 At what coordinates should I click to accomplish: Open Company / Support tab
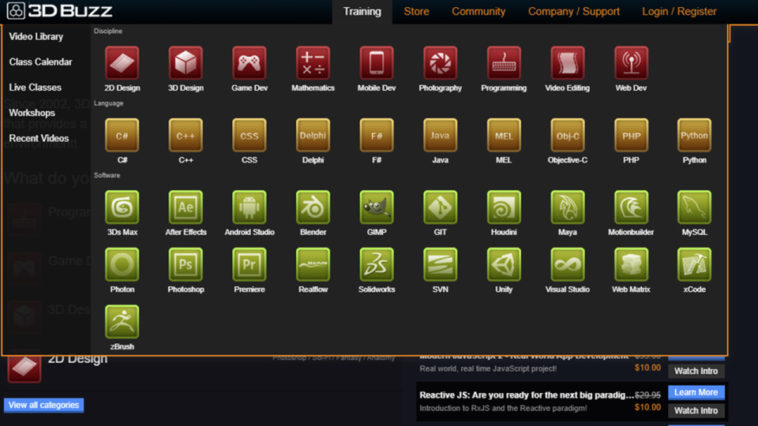(574, 12)
